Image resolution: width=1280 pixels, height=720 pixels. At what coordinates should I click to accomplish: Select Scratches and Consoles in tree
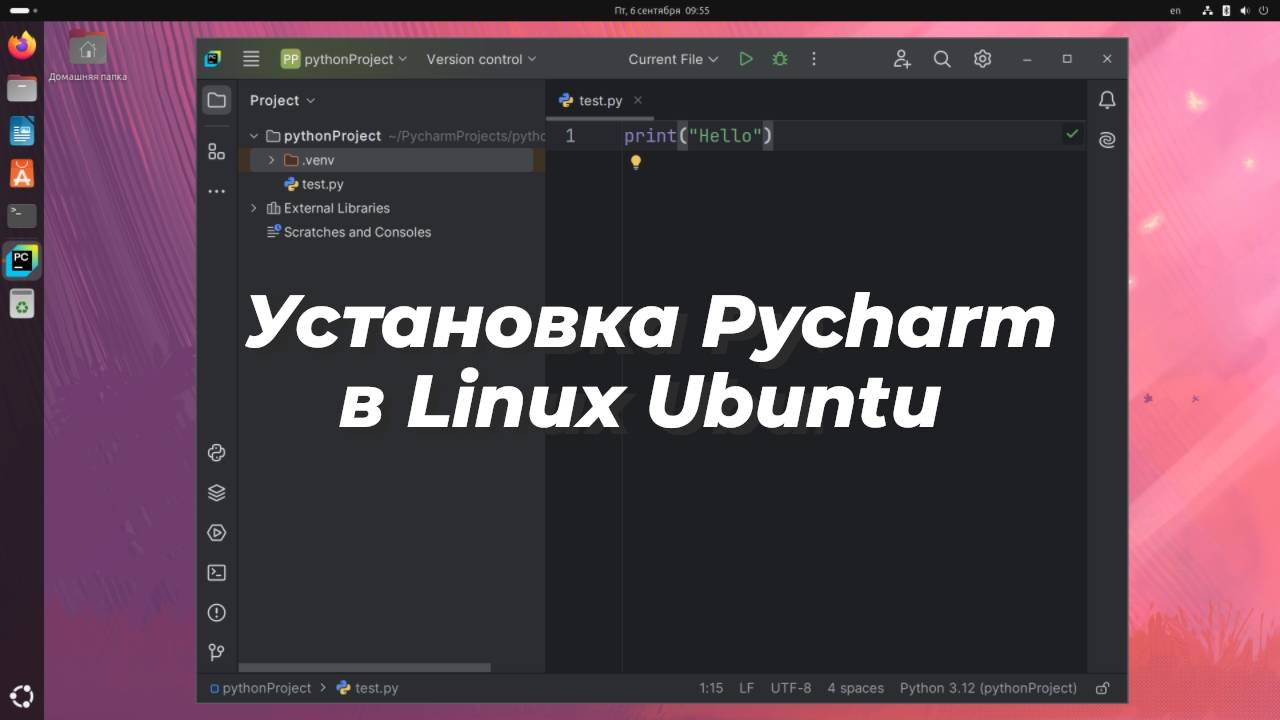pos(349,232)
